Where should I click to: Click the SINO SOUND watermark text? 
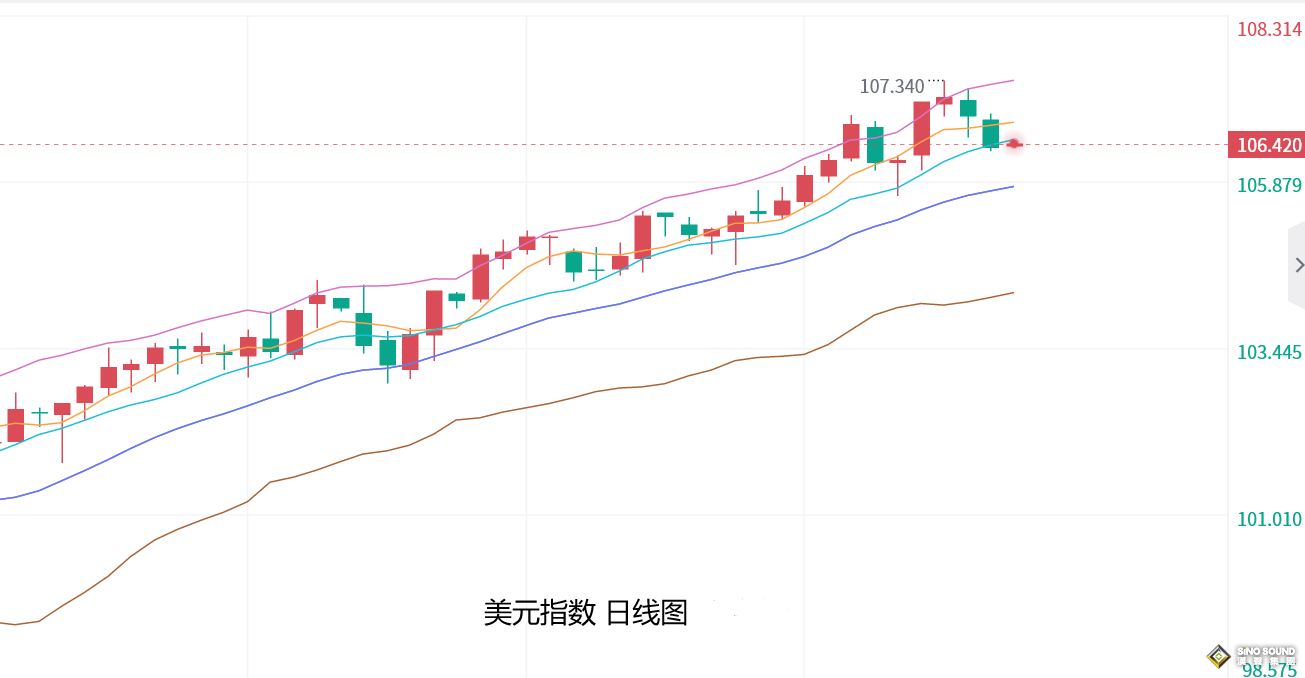tap(1265, 652)
